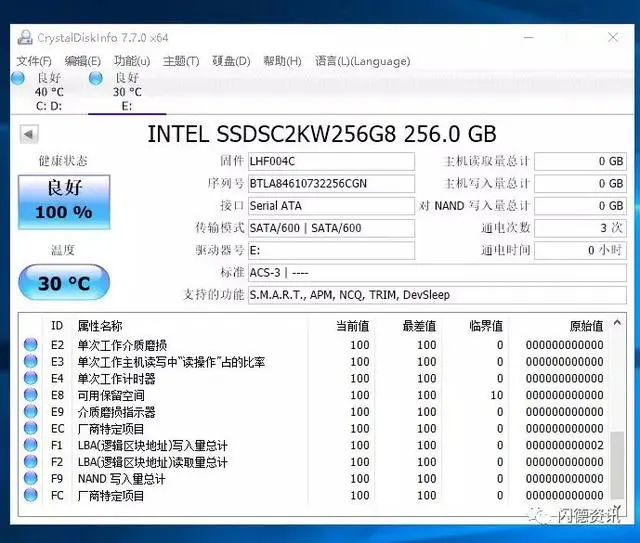Select the C: D: disk status orb
This screenshot has height=543, width=640.
[18, 78]
